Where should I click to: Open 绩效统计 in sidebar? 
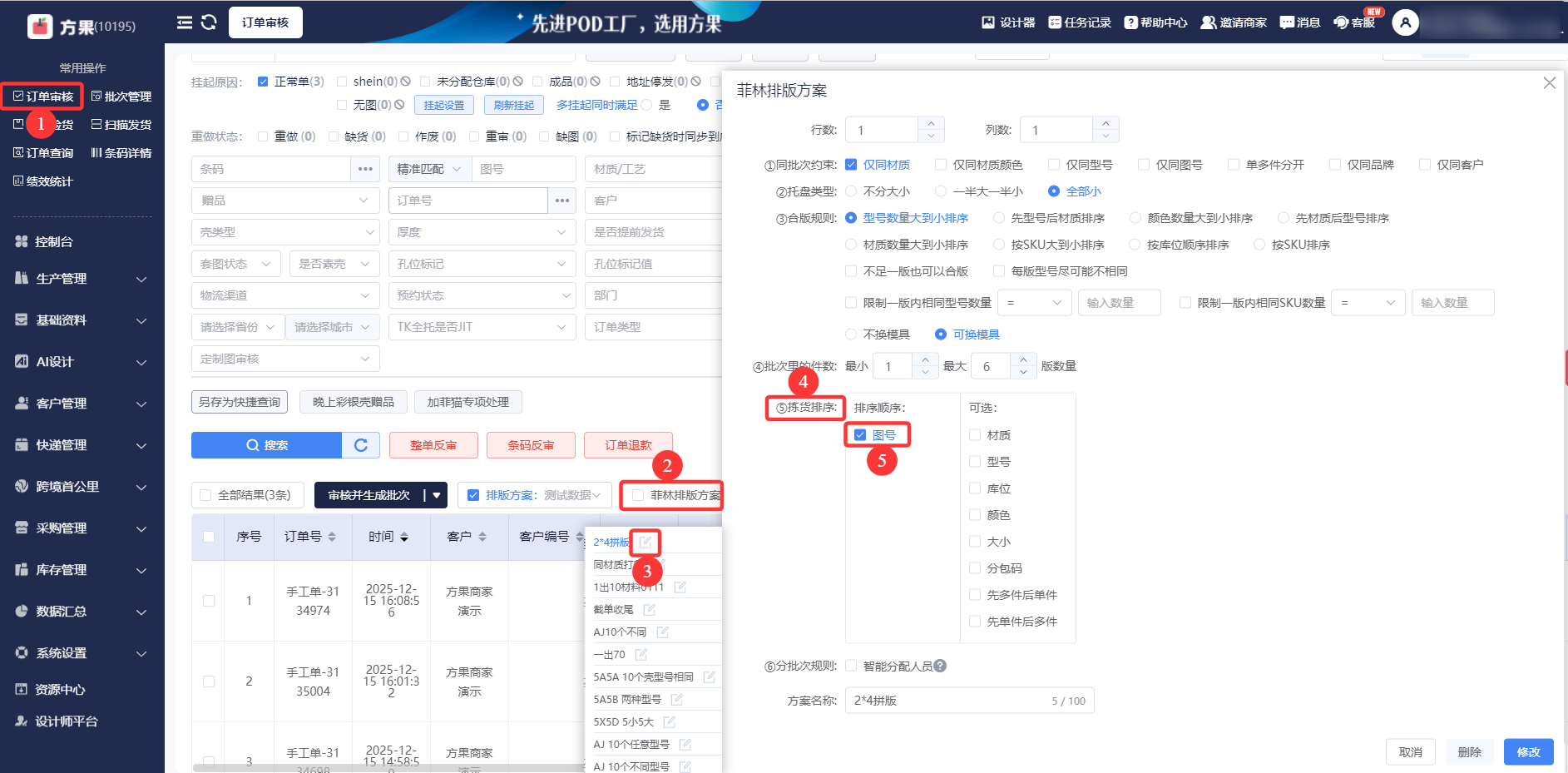pos(43,181)
